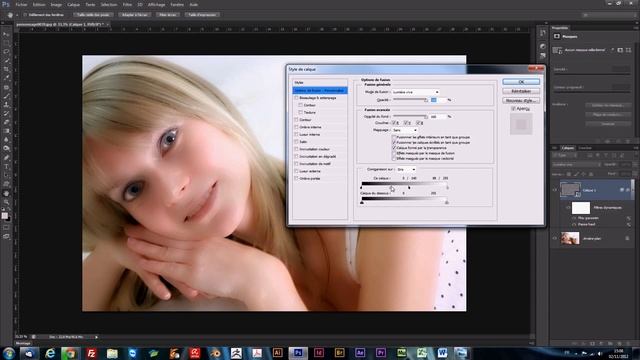
Task: Toggle the Aperçu preview checkbox
Action: [x=513, y=109]
